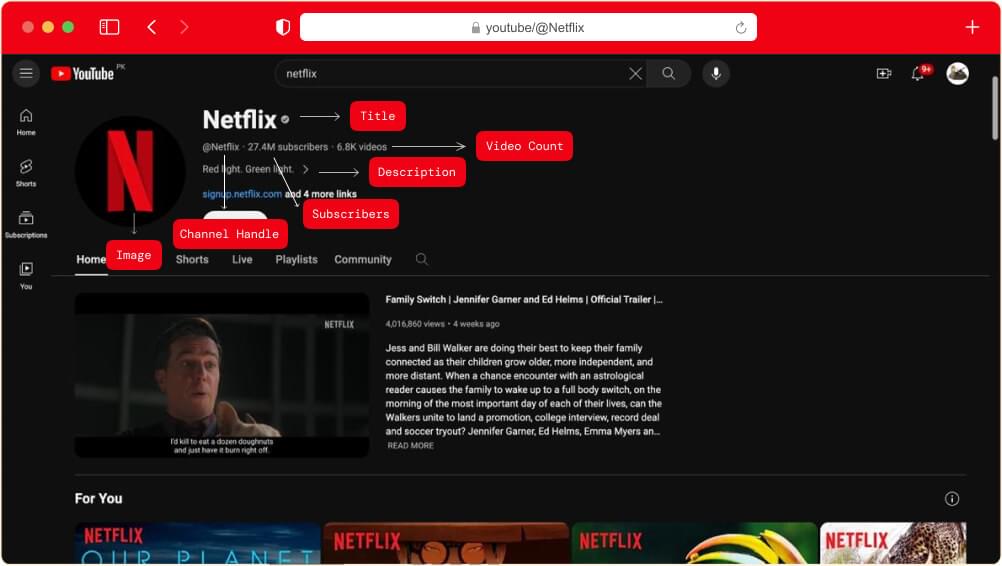Click the Netflix channel avatar image
The image size is (1002, 566).
pos(130,171)
